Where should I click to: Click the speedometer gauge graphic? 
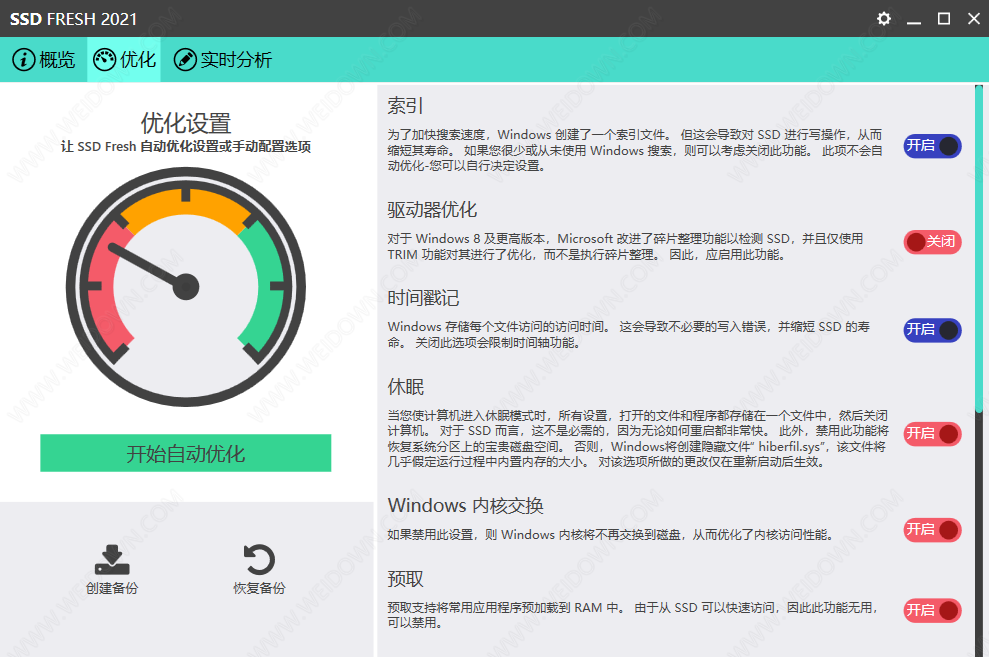[x=185, y=287]
